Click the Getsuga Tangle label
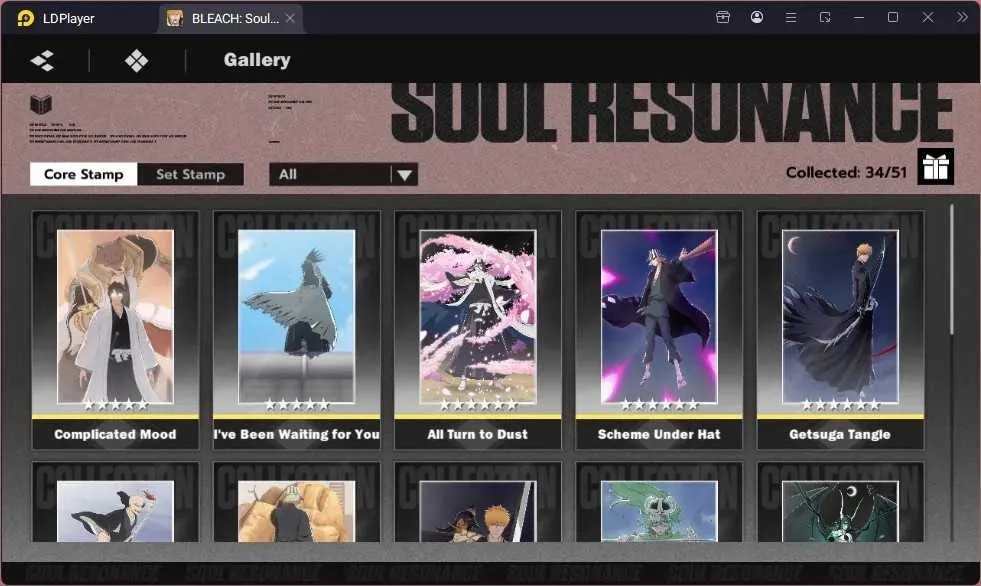Screen dimensions: 981x586 point(840,434)
